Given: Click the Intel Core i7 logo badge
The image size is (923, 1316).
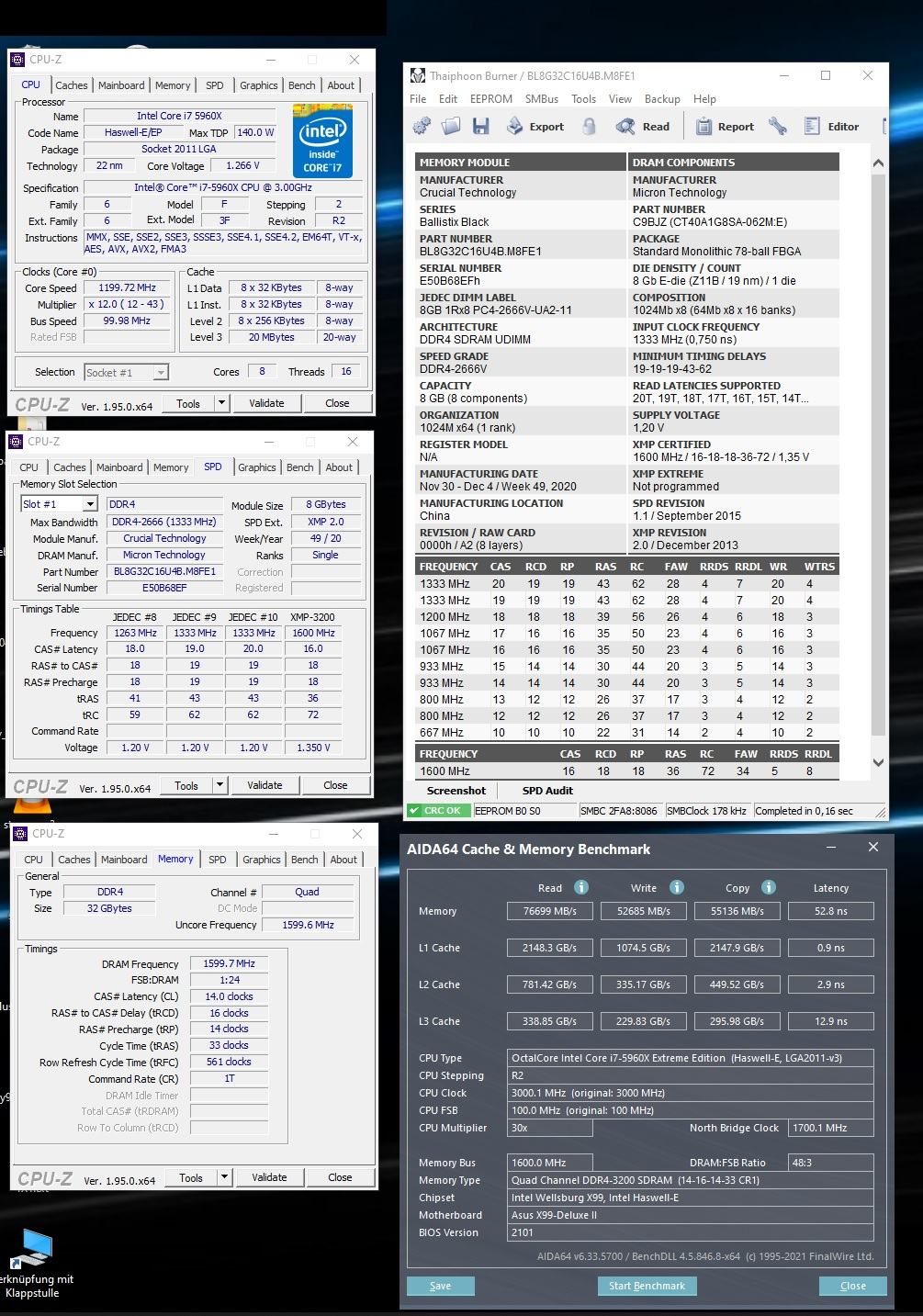Looking at the screenshot, I should 321,141.
